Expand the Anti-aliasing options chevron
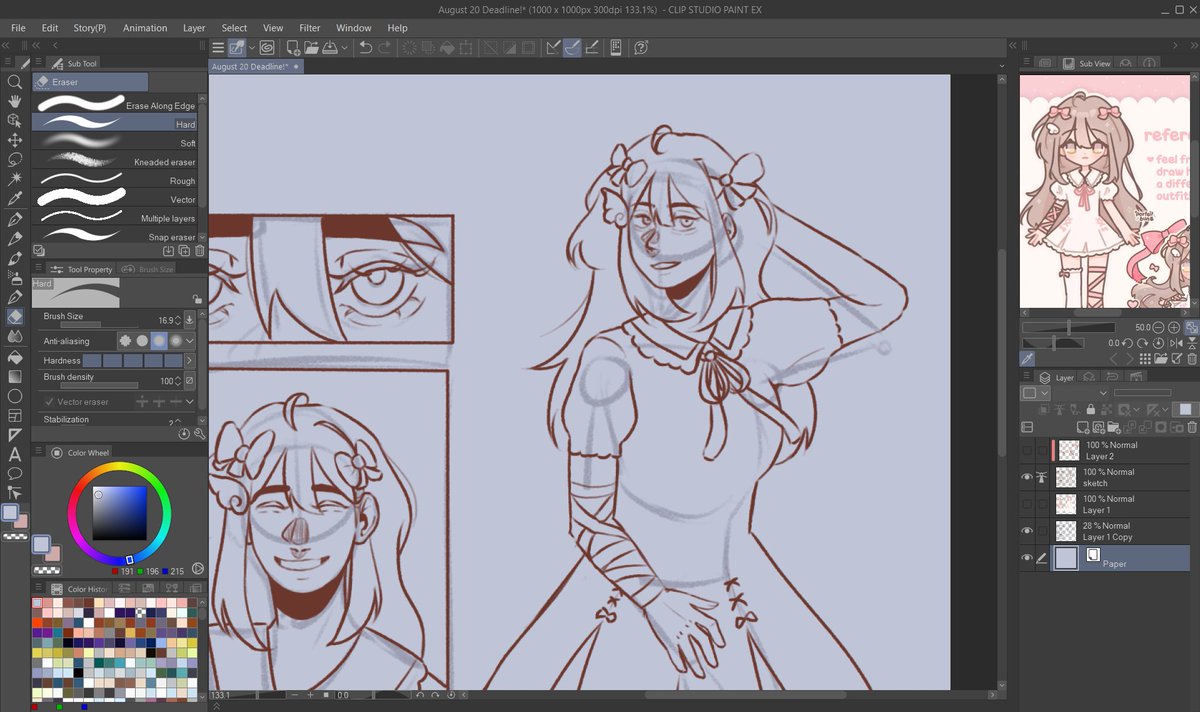This screenshot has width=1200, height=712. point(190,341)
